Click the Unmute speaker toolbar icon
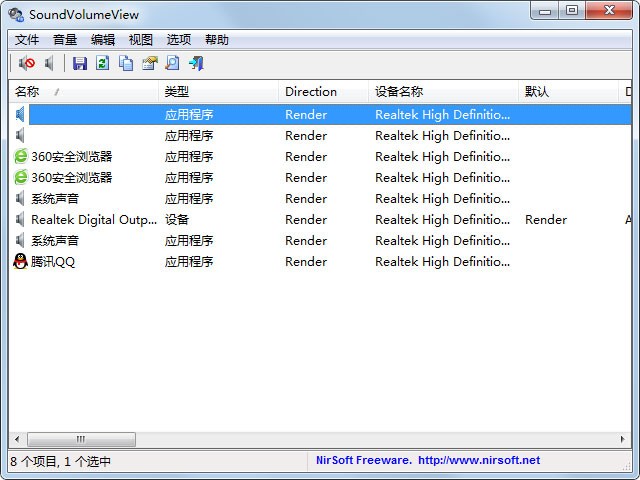The height and width of the screenshot is (480, 640). click(49, 63)
